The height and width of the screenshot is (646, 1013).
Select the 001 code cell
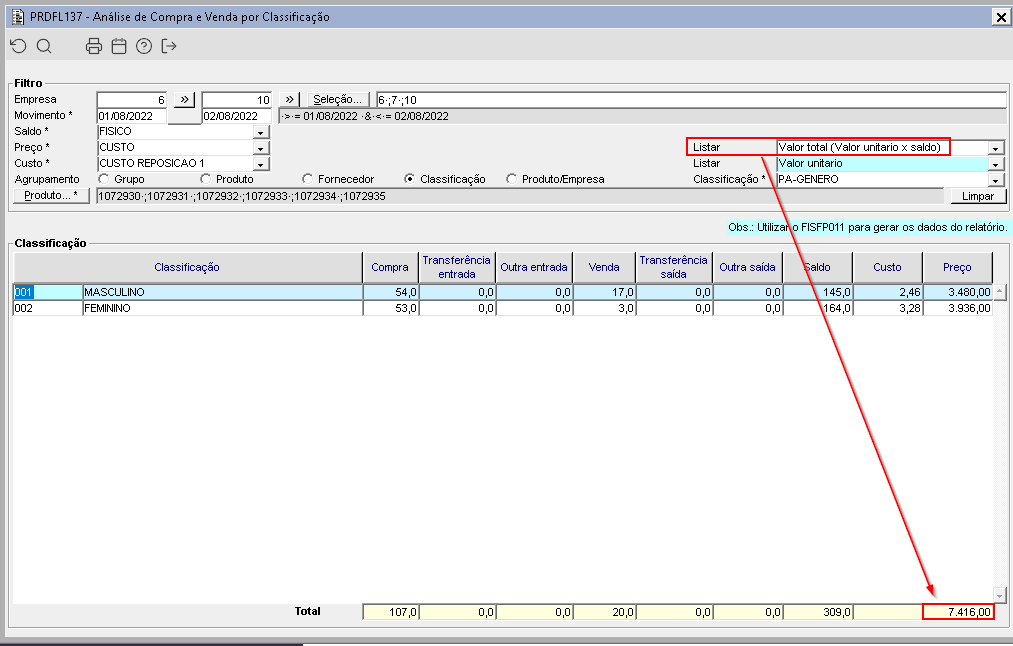click(x=48, y=292)
